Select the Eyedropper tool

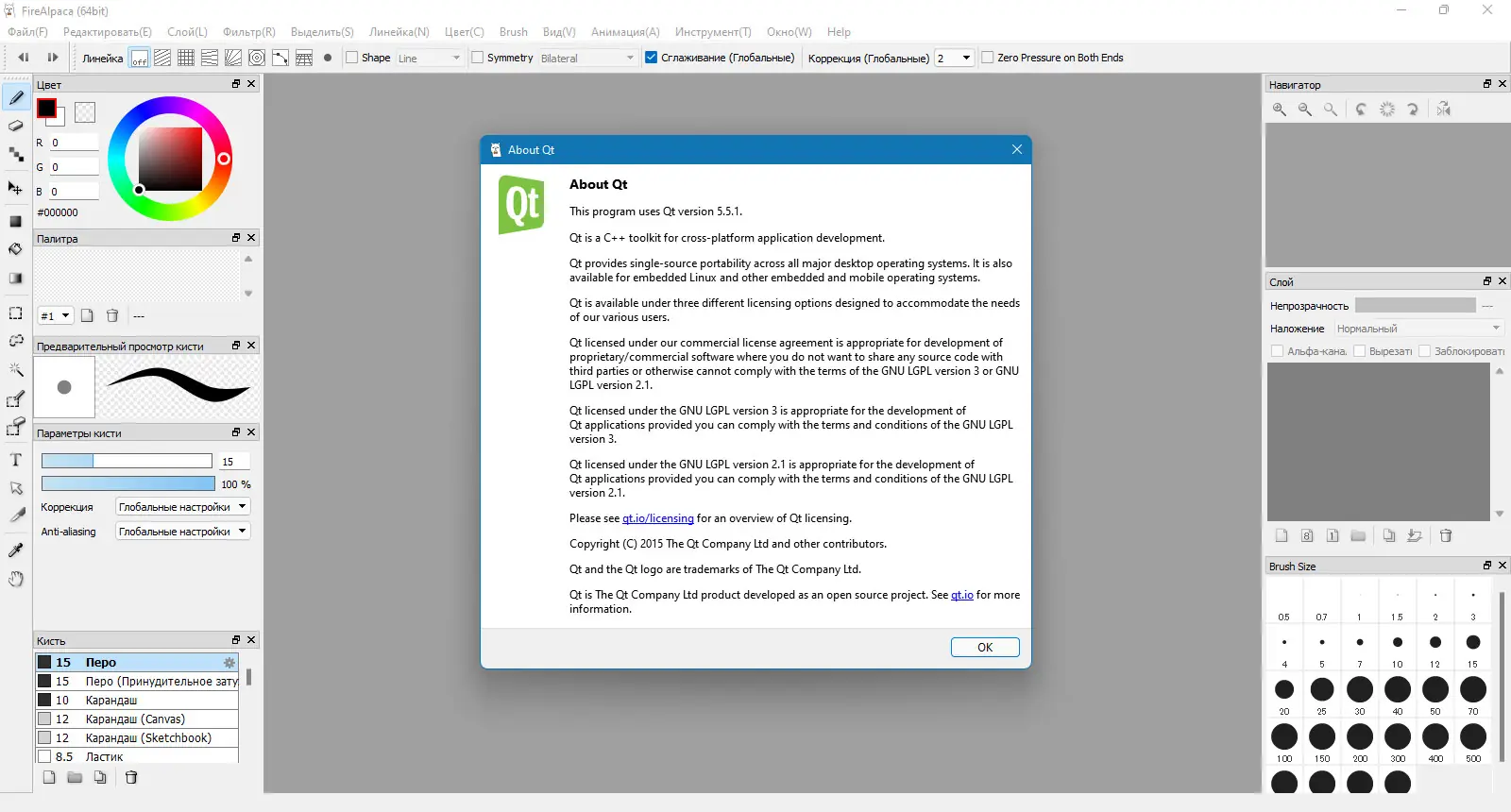(16, 550)
